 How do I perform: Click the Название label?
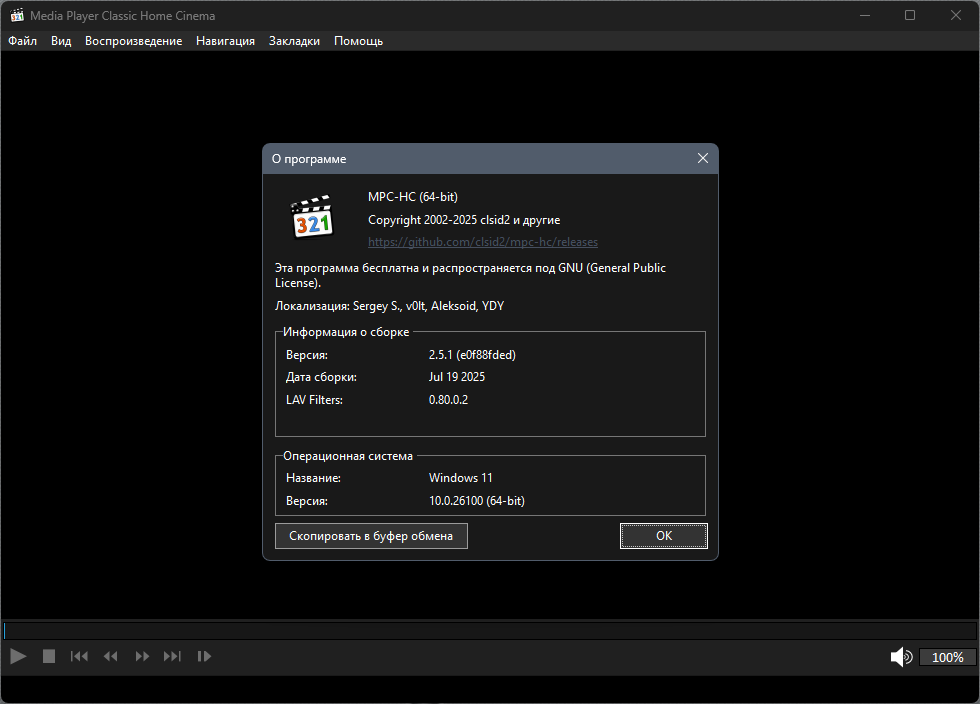point(313,478)
